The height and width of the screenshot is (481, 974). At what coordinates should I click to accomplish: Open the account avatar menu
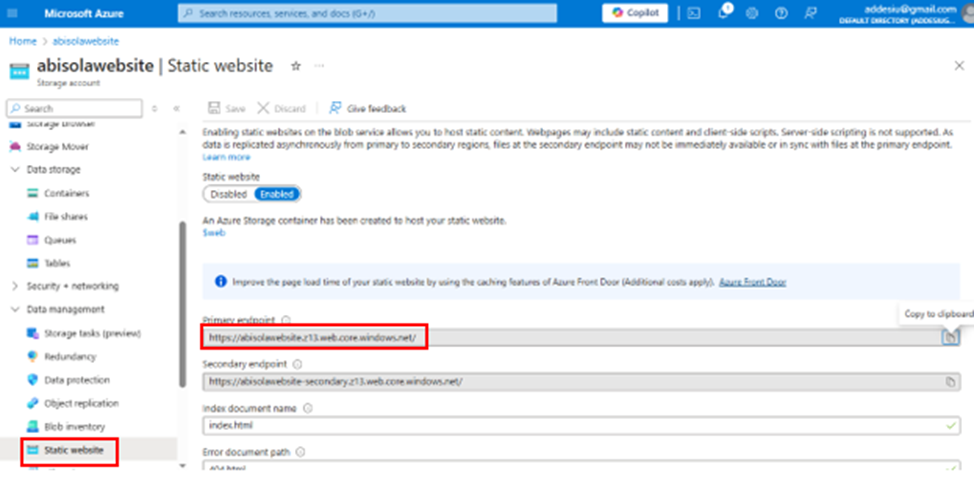click(968, 14)
